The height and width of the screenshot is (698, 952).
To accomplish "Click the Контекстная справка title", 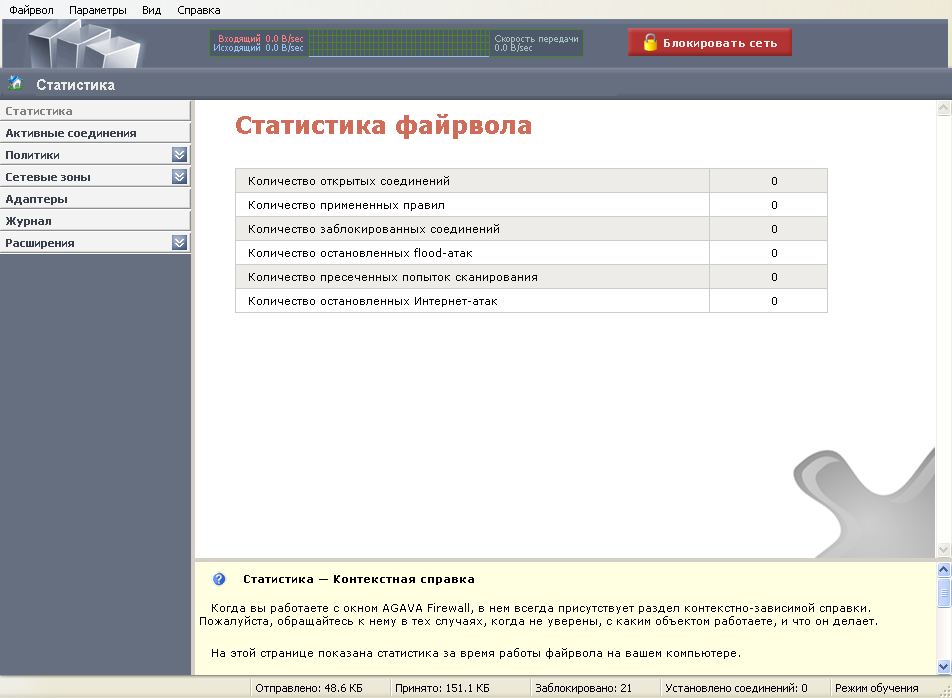I will 359,579.
